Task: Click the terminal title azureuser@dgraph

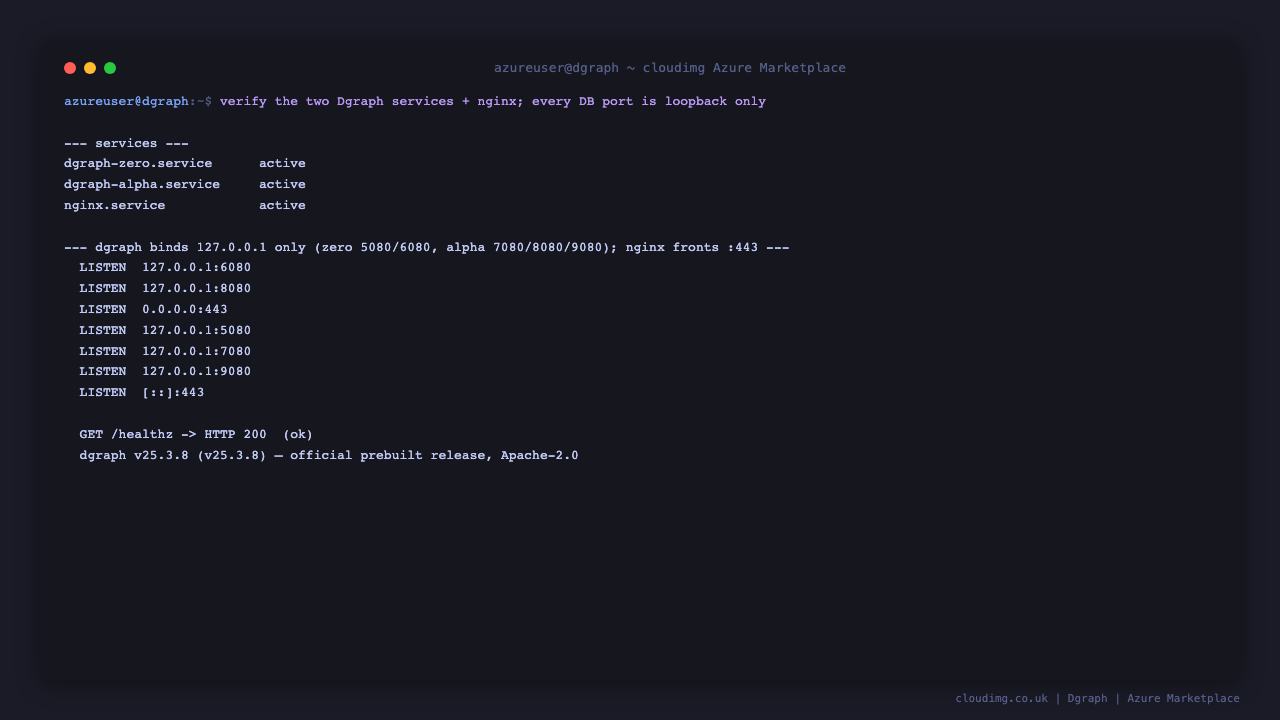Action: tap(670, 68)
